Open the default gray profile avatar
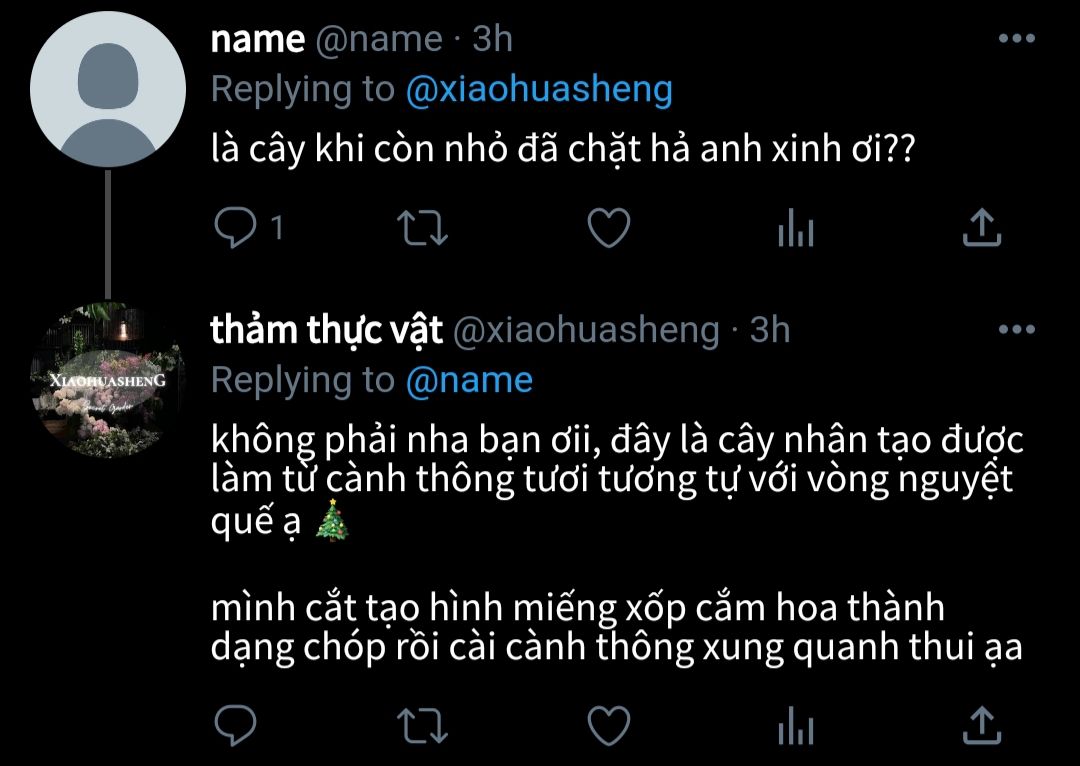This screenshot has height=766, width=1080. (108, 89)
